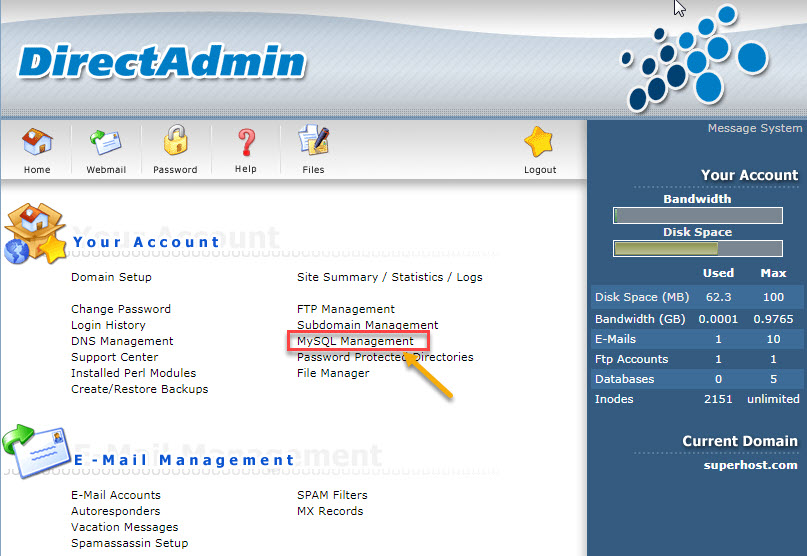807x556 pixels.
Task: Open the Help question mark icon
Action: [x=246, y=145]
